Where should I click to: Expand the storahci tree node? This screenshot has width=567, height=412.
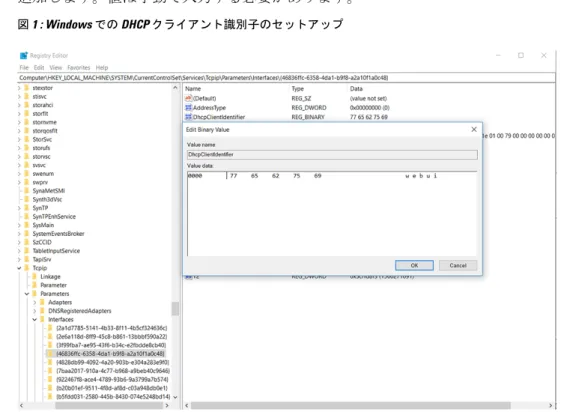click(20, 105)
